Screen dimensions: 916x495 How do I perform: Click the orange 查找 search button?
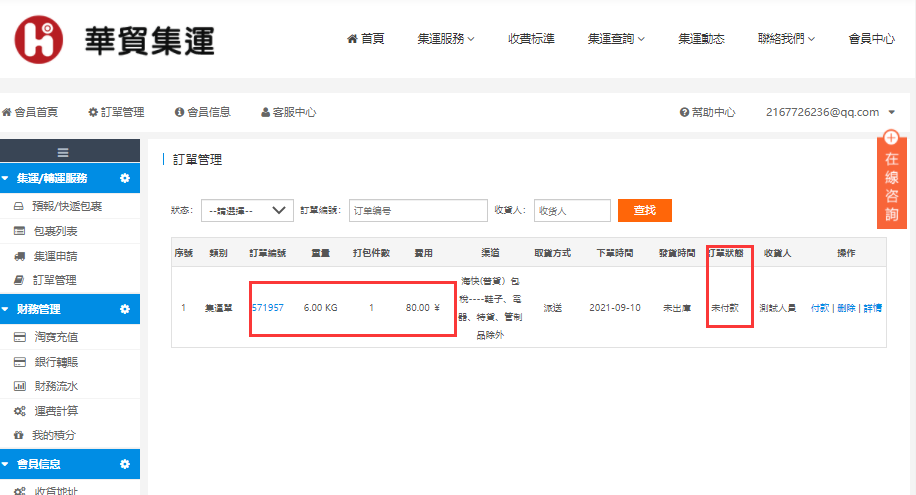[x=644, y=210]
